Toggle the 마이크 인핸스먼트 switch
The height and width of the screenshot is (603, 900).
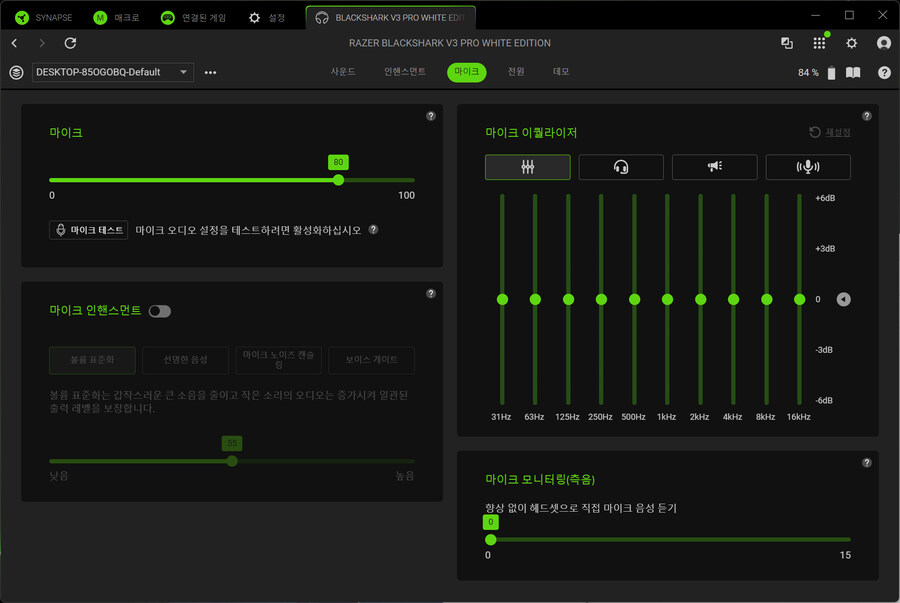click(160, 311)
